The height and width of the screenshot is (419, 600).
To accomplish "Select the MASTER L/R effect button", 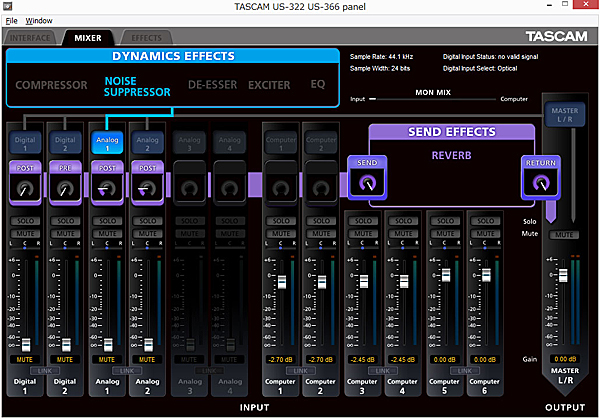I will pos(564,114).
